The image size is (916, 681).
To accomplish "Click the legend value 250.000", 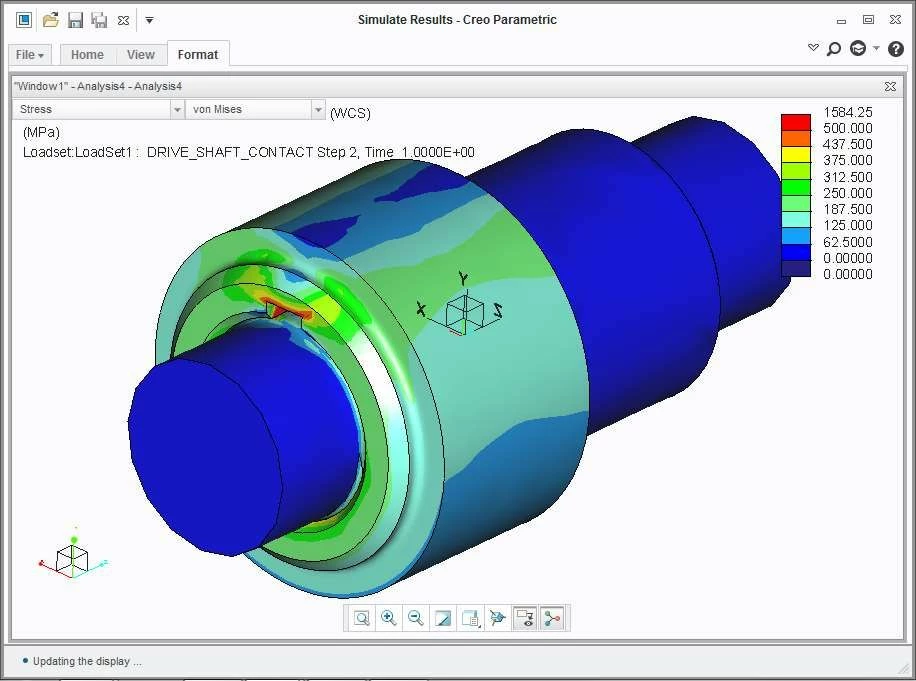I will 848,193.
